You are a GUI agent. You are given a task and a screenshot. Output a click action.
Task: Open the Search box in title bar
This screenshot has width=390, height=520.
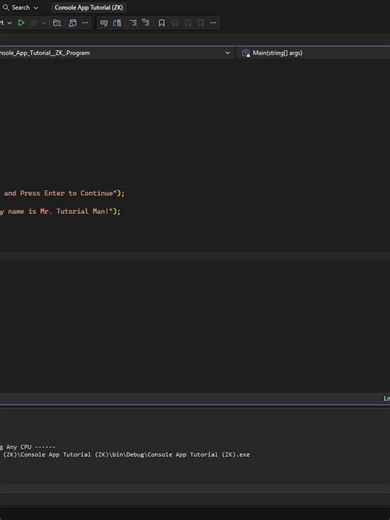20,7
